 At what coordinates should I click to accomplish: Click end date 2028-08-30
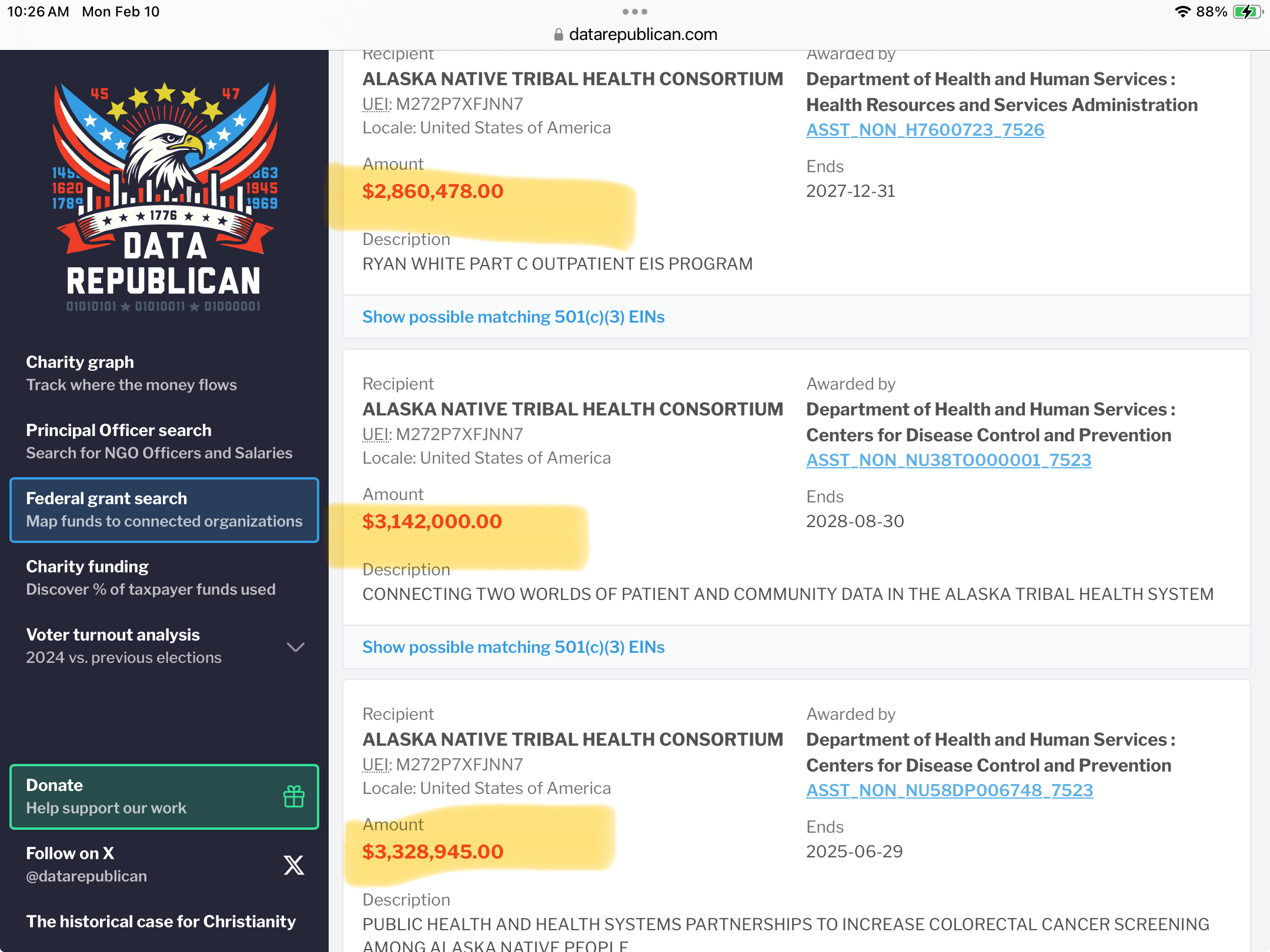click(855, 521)
